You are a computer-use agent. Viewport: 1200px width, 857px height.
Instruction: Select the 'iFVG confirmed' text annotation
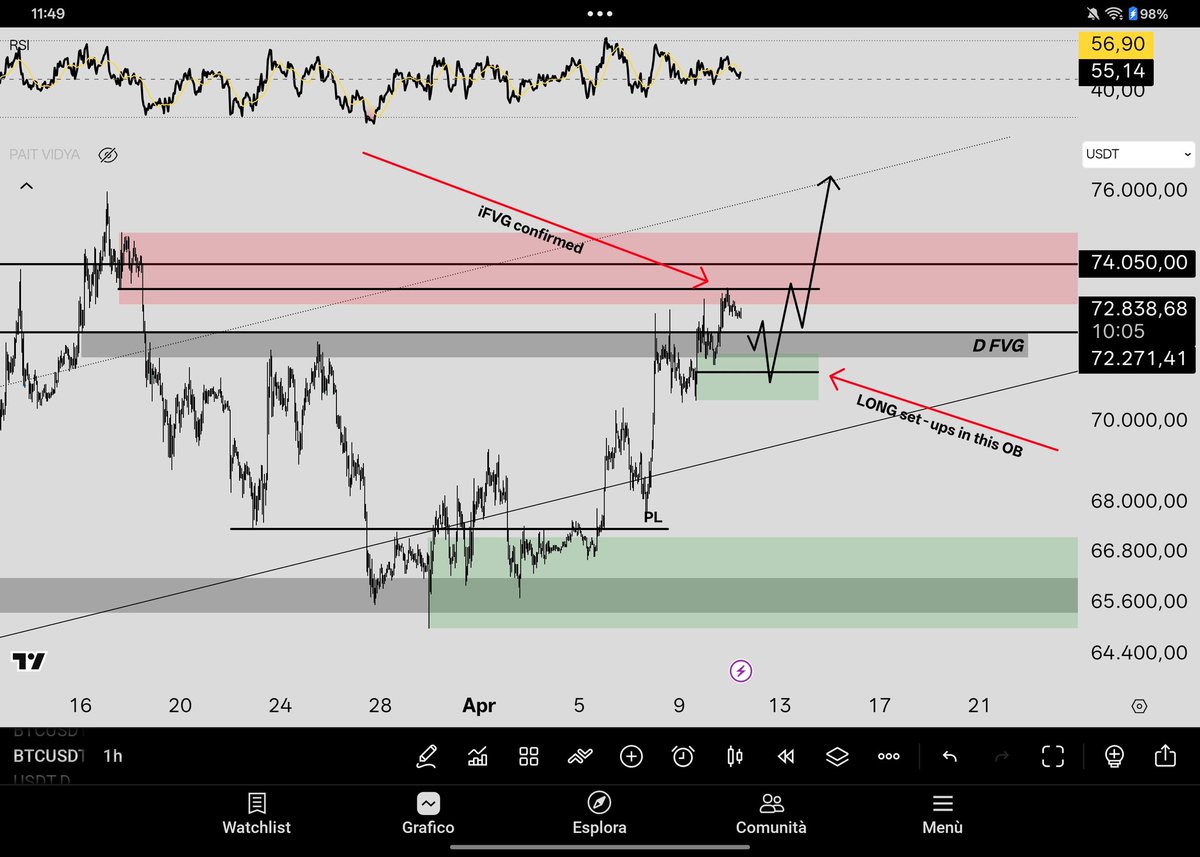click(x=530, y=229)
